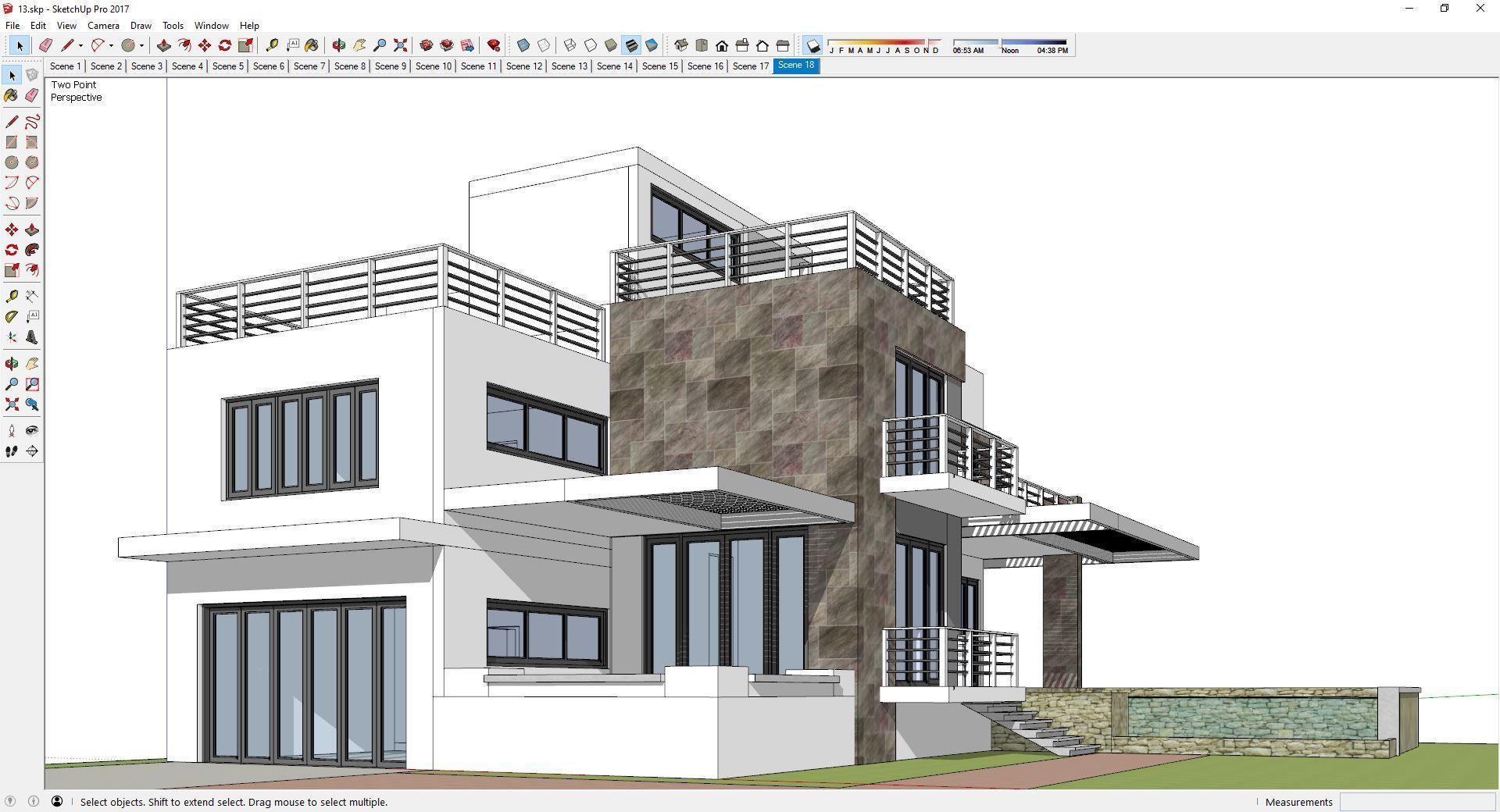
Task: Open the Draw menu
Action: tap(141, 26)
